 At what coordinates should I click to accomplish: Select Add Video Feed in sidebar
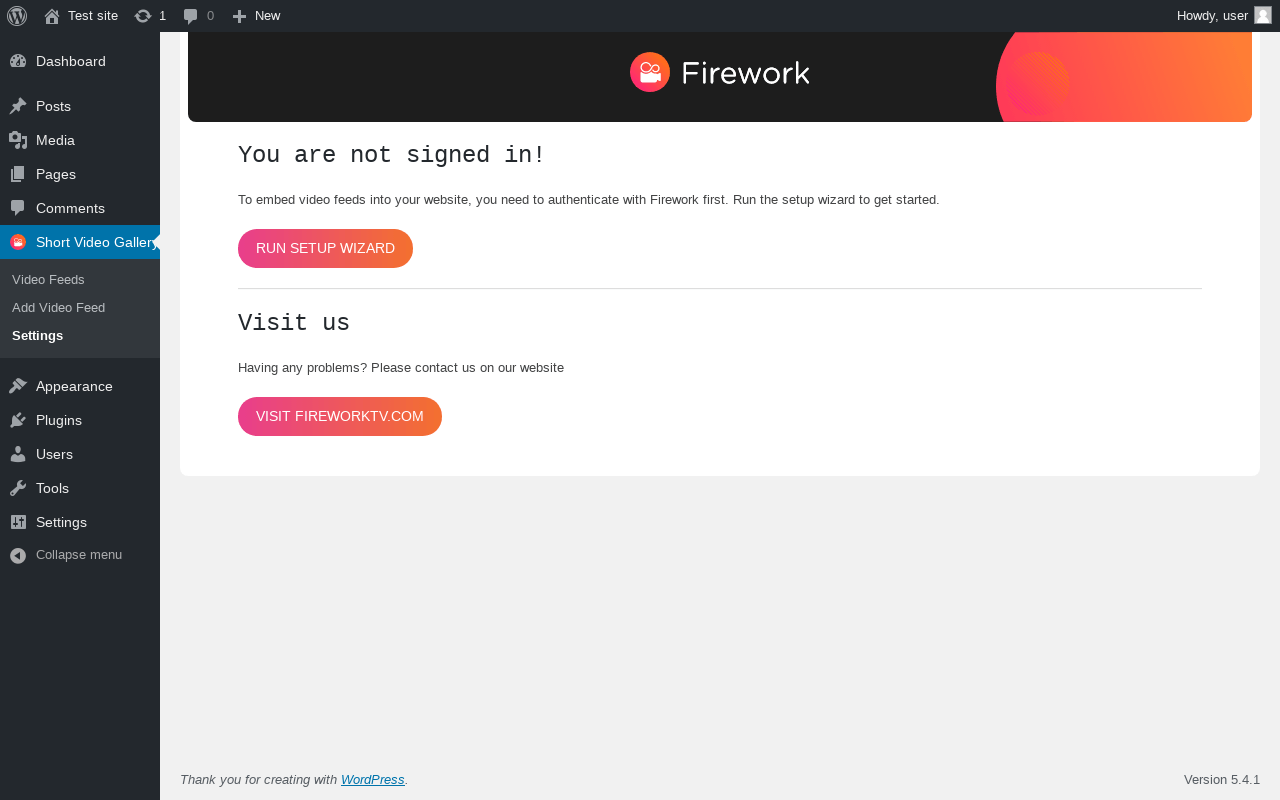point(58,308)
